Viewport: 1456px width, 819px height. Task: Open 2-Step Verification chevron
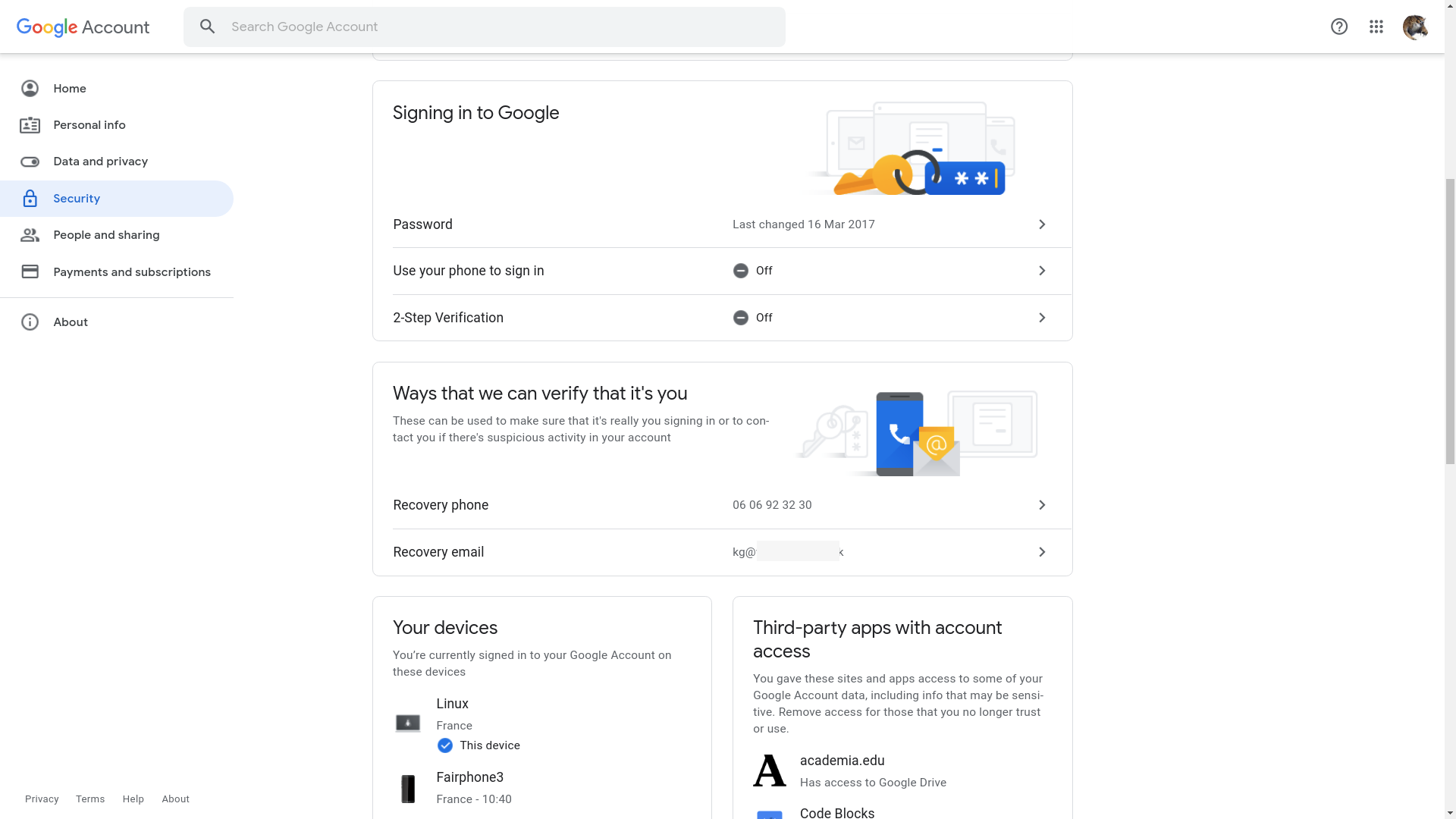(1042, 318)
